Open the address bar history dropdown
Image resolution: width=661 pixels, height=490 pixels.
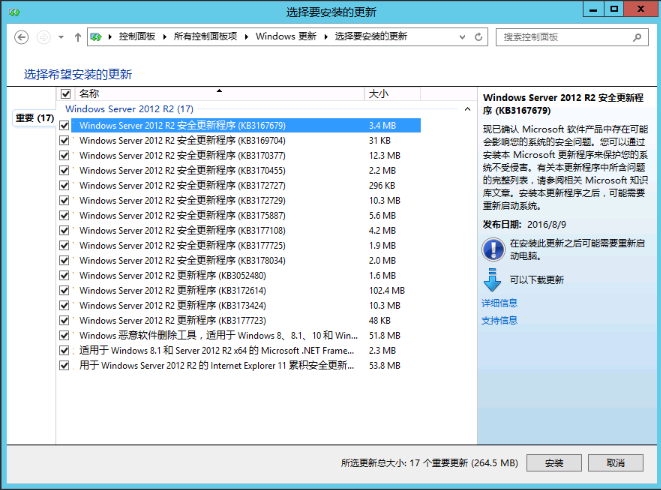click(462, 37)
